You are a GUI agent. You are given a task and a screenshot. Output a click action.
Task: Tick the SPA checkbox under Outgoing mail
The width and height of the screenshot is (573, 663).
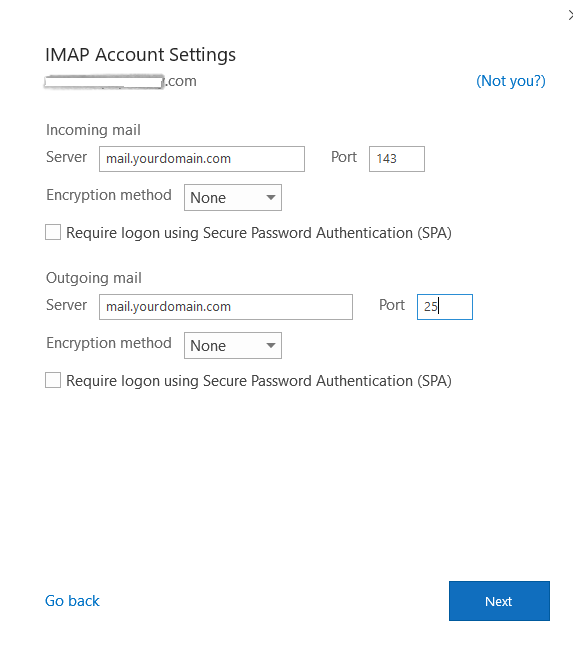53,380
